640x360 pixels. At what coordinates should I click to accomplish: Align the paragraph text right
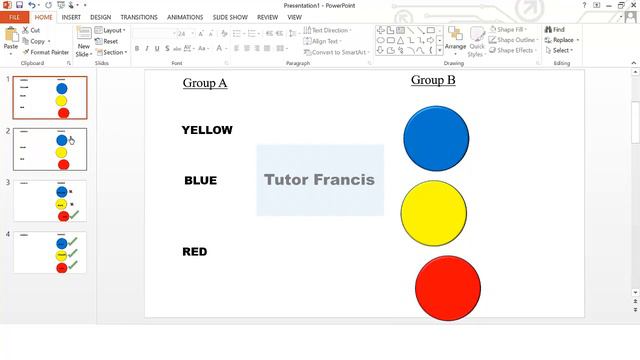pyautogui.click(x=257, y=49)
